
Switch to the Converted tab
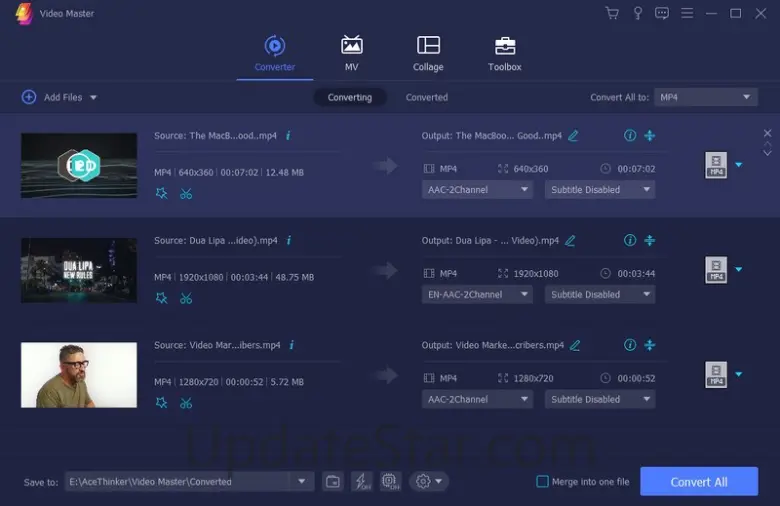click(427, 98)
